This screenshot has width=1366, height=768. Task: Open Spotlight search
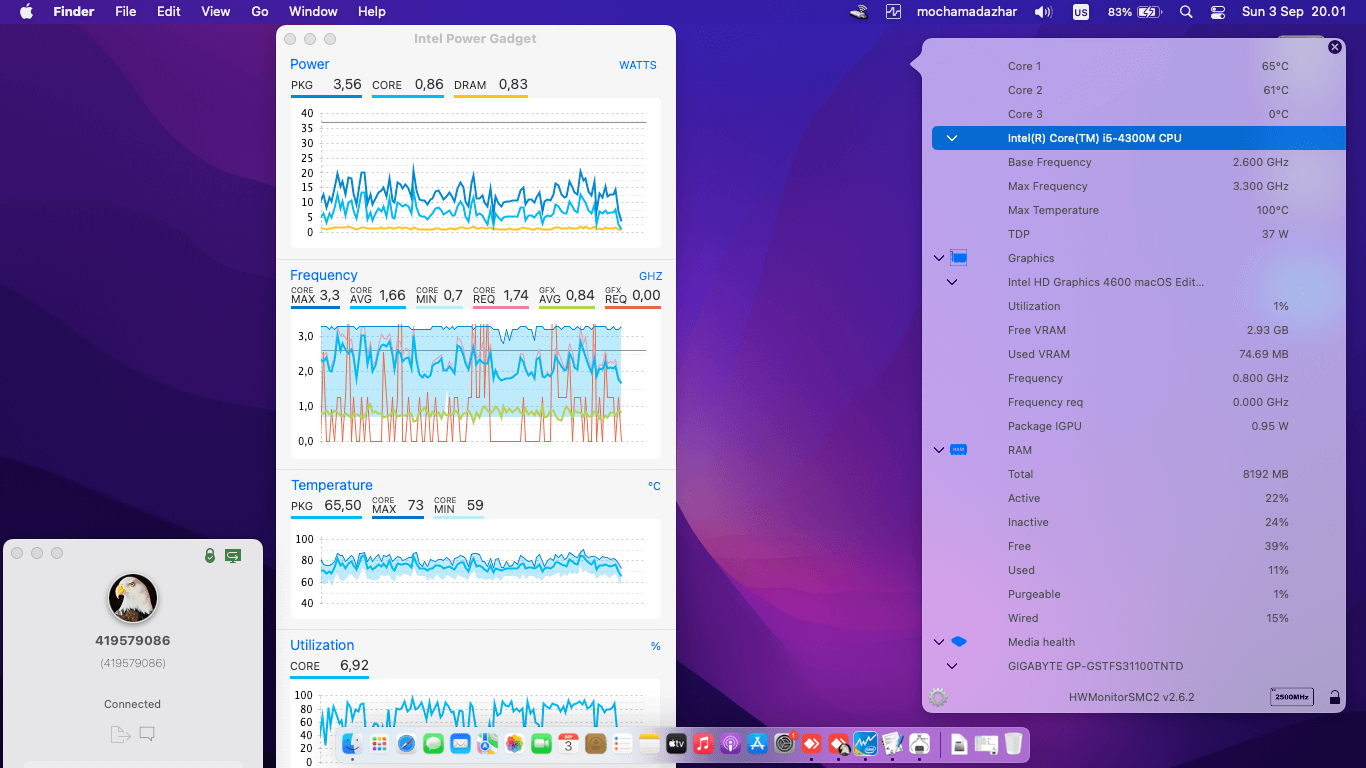[x=1186, y=12]
